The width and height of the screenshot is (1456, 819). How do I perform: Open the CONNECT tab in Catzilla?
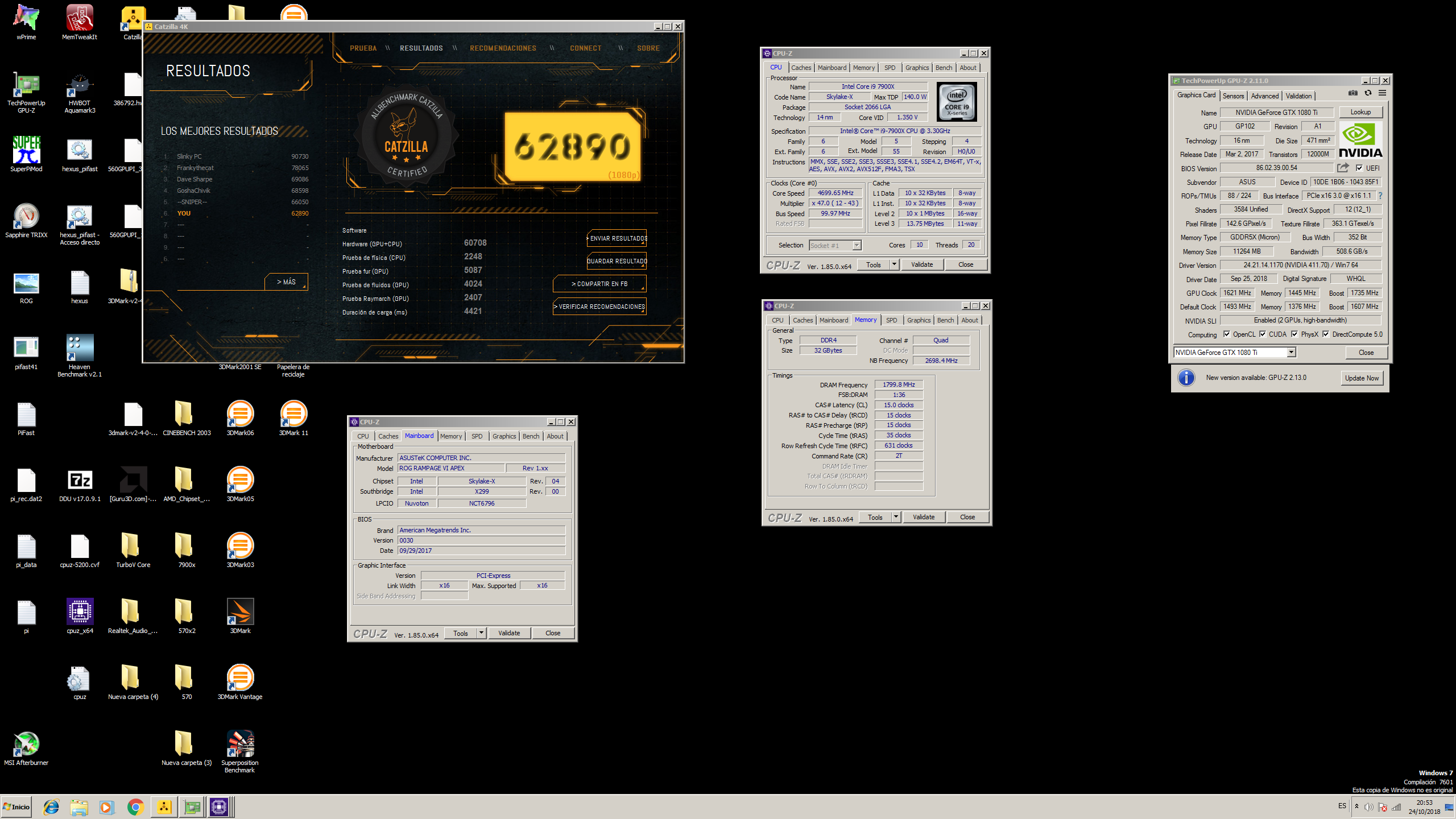pyautogui.click(x=585, y=48)
